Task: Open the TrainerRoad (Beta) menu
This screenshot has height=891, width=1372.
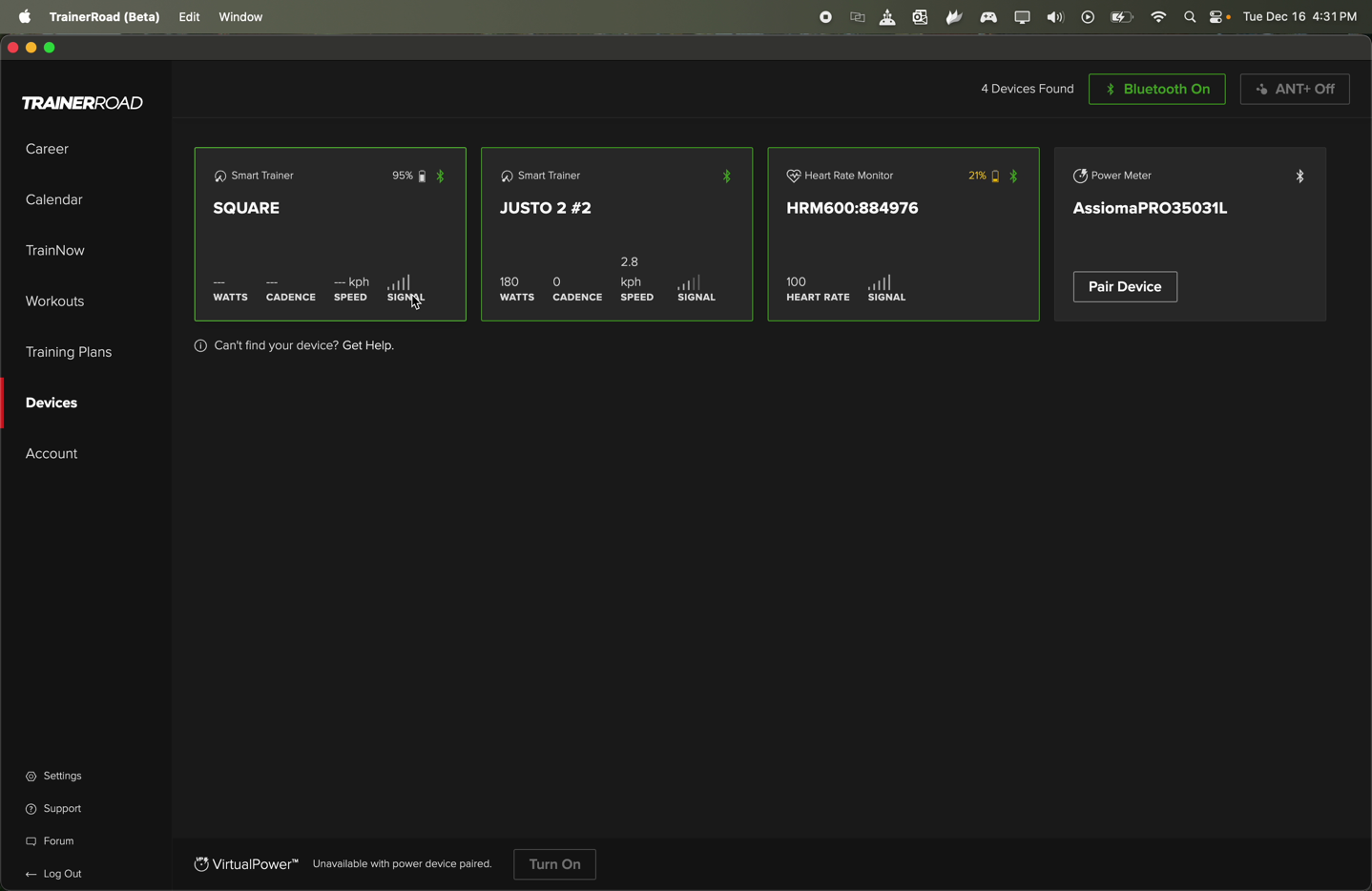Action: coord(104,16)
